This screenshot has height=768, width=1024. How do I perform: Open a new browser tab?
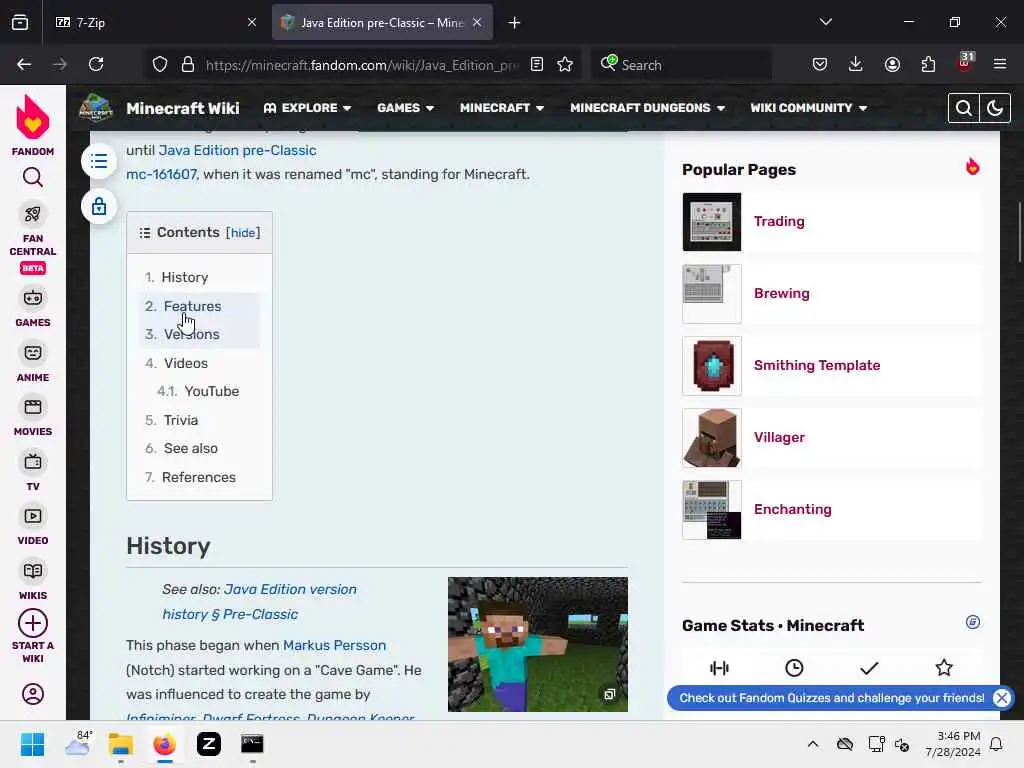515,23
